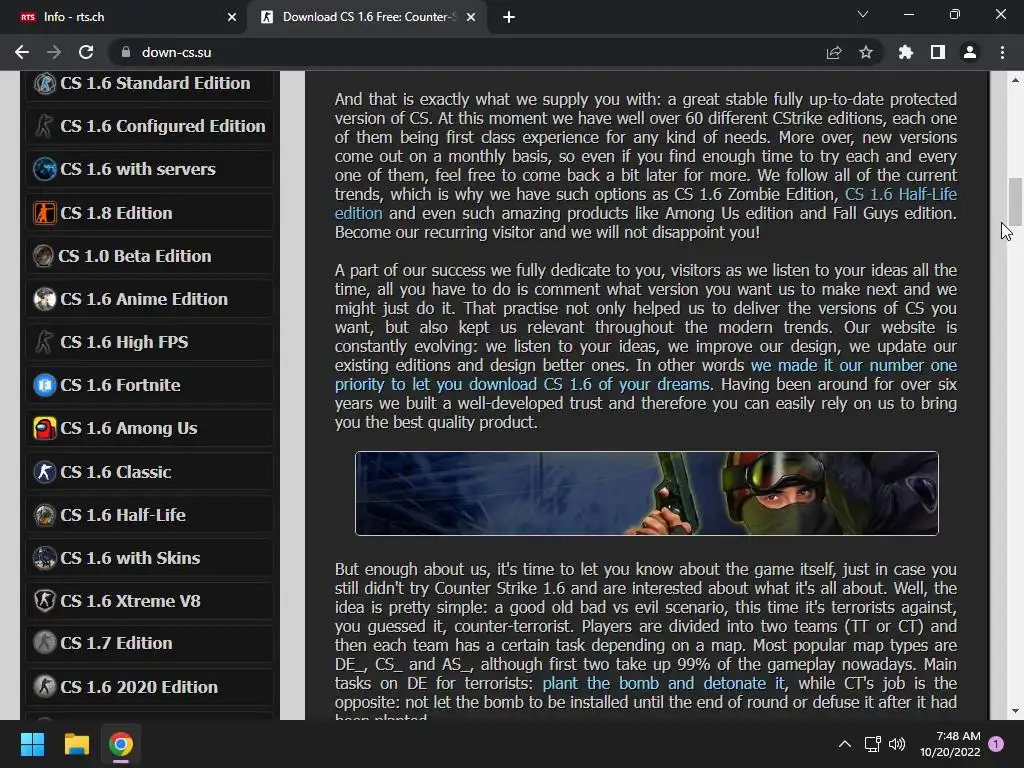
Task: Open CS 1.6 2020 Edition
Action: pos(139,686)
